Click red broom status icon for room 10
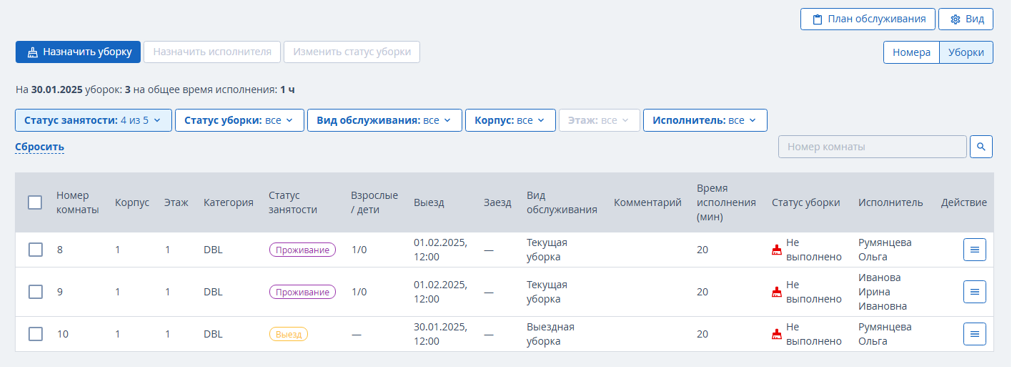The height and width of the screenshot is (367, 1011). click(777, 334)
